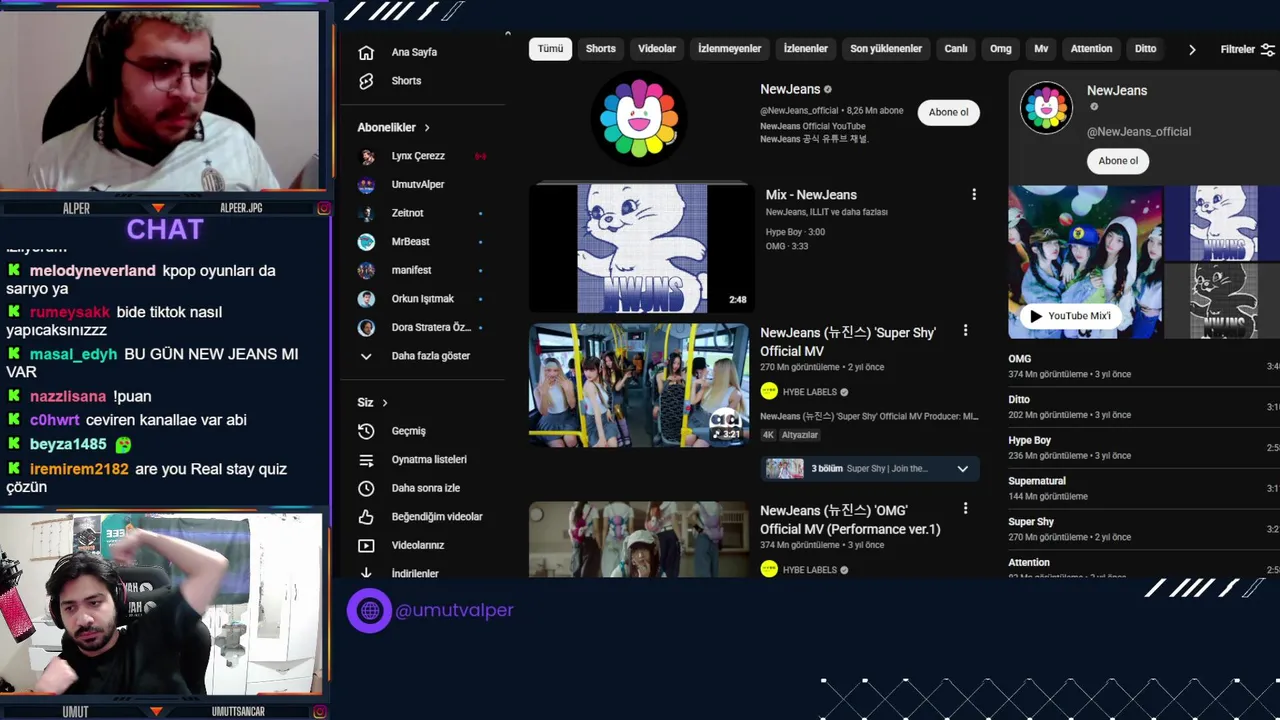The width and height of the screenshot is (1280, 720).
Task: Open UmutvAlper channel avatar
Action: pos(367,185)
